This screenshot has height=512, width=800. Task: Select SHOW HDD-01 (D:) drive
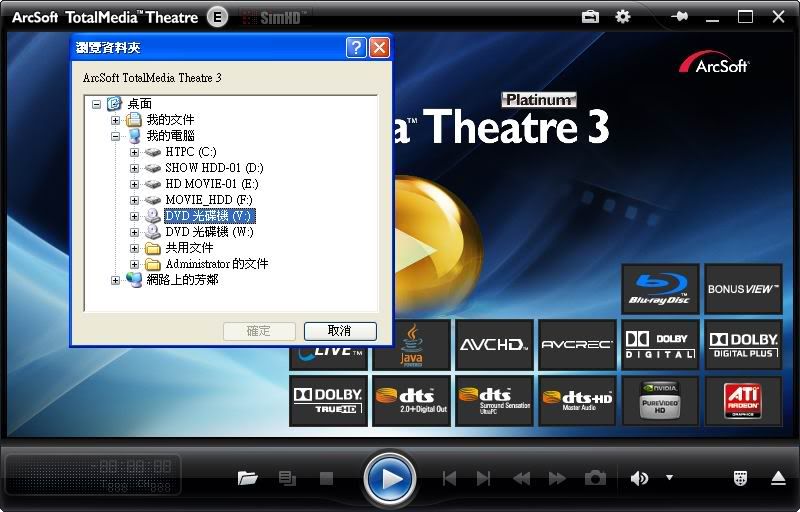(214, 168)
